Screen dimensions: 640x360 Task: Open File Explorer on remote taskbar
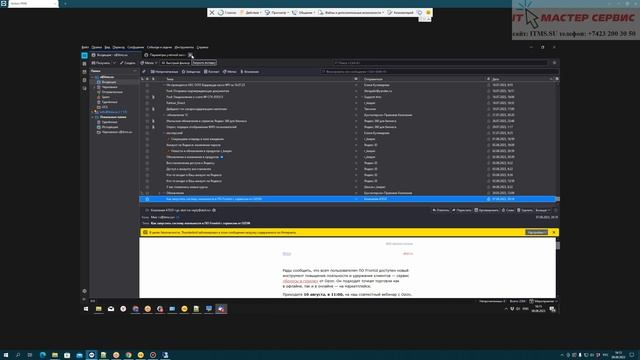click(x=98, y=309)
